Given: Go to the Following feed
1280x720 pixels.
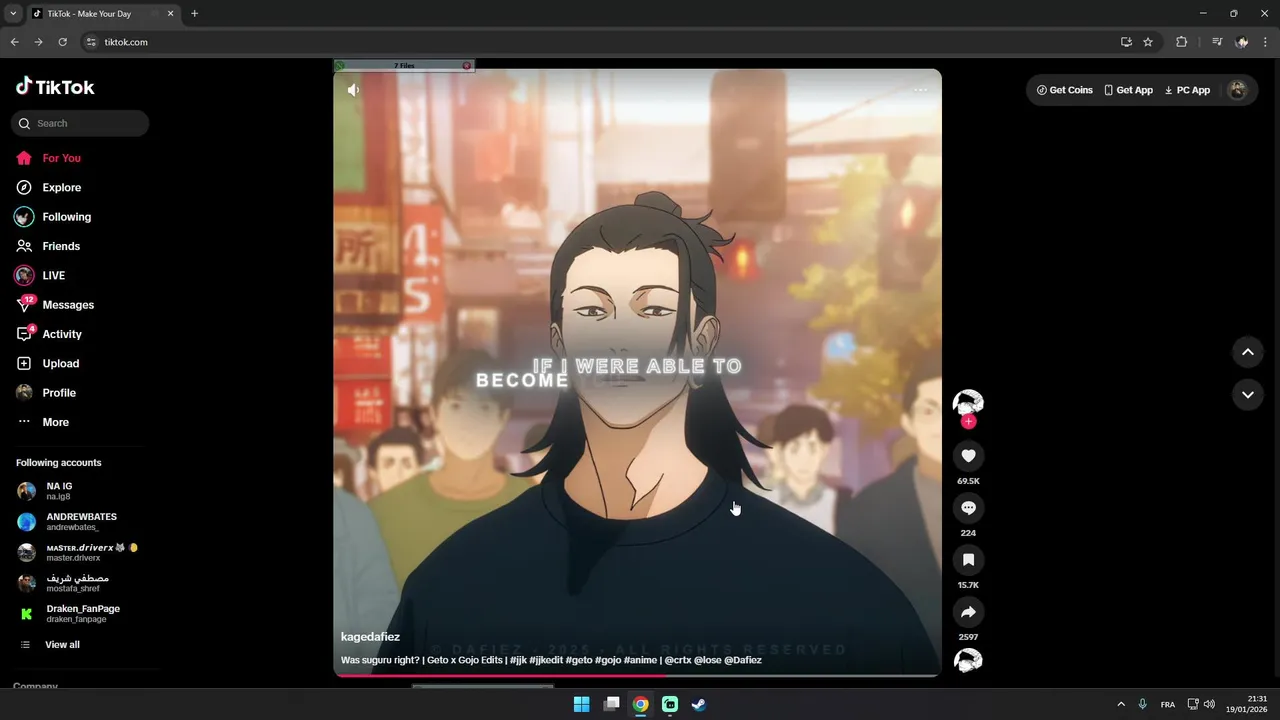Looking at the screenshot, I should [53, 217].
